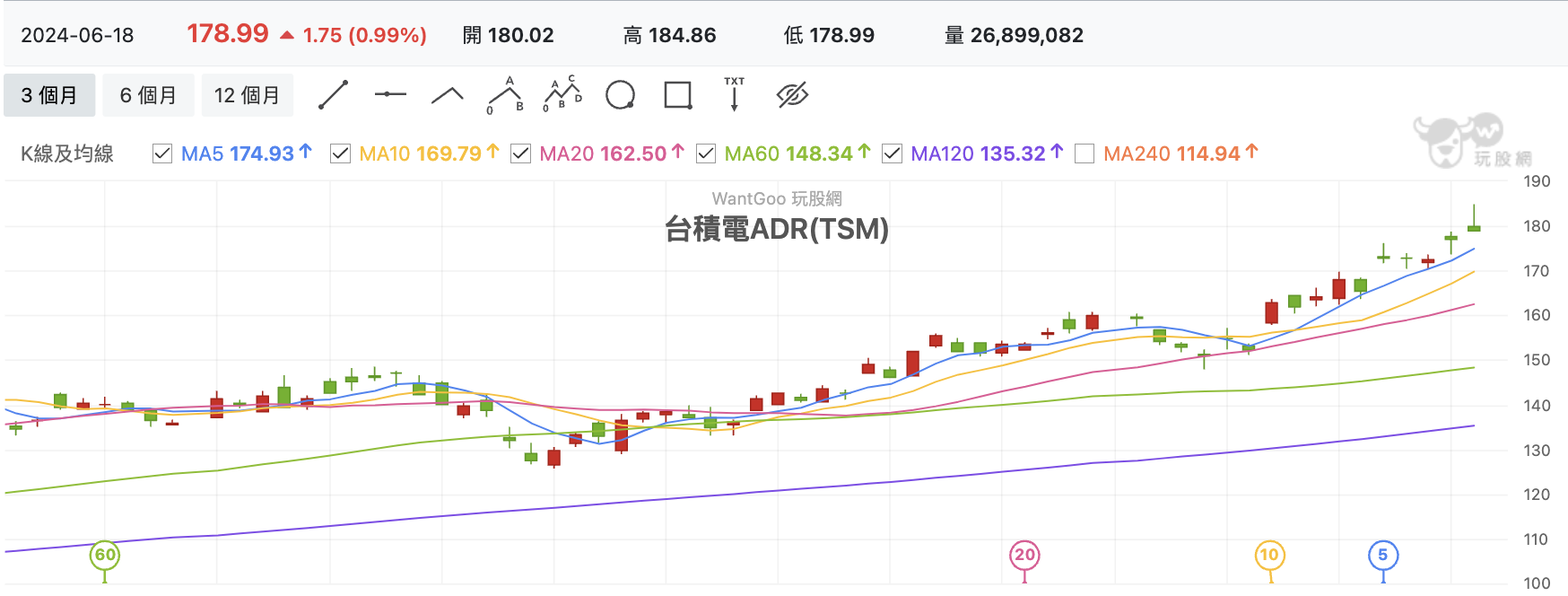Click the closing price 178.99
The width and height of the screenshot is (1568, 596).
228,34
